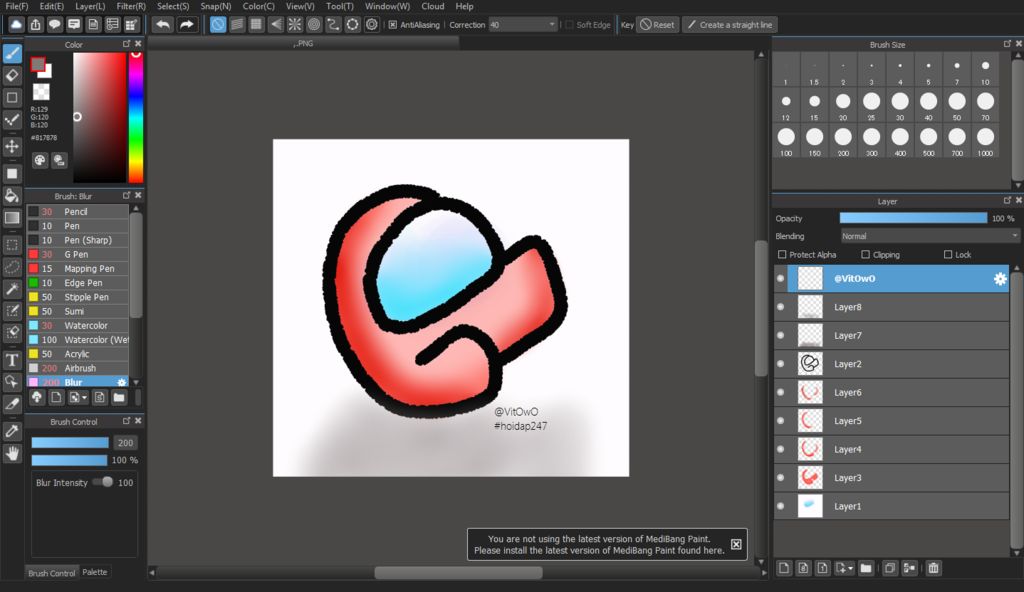
Task: Duplicate the layer with copy icon
Action: pyautogui.click(x=889, y=568)
